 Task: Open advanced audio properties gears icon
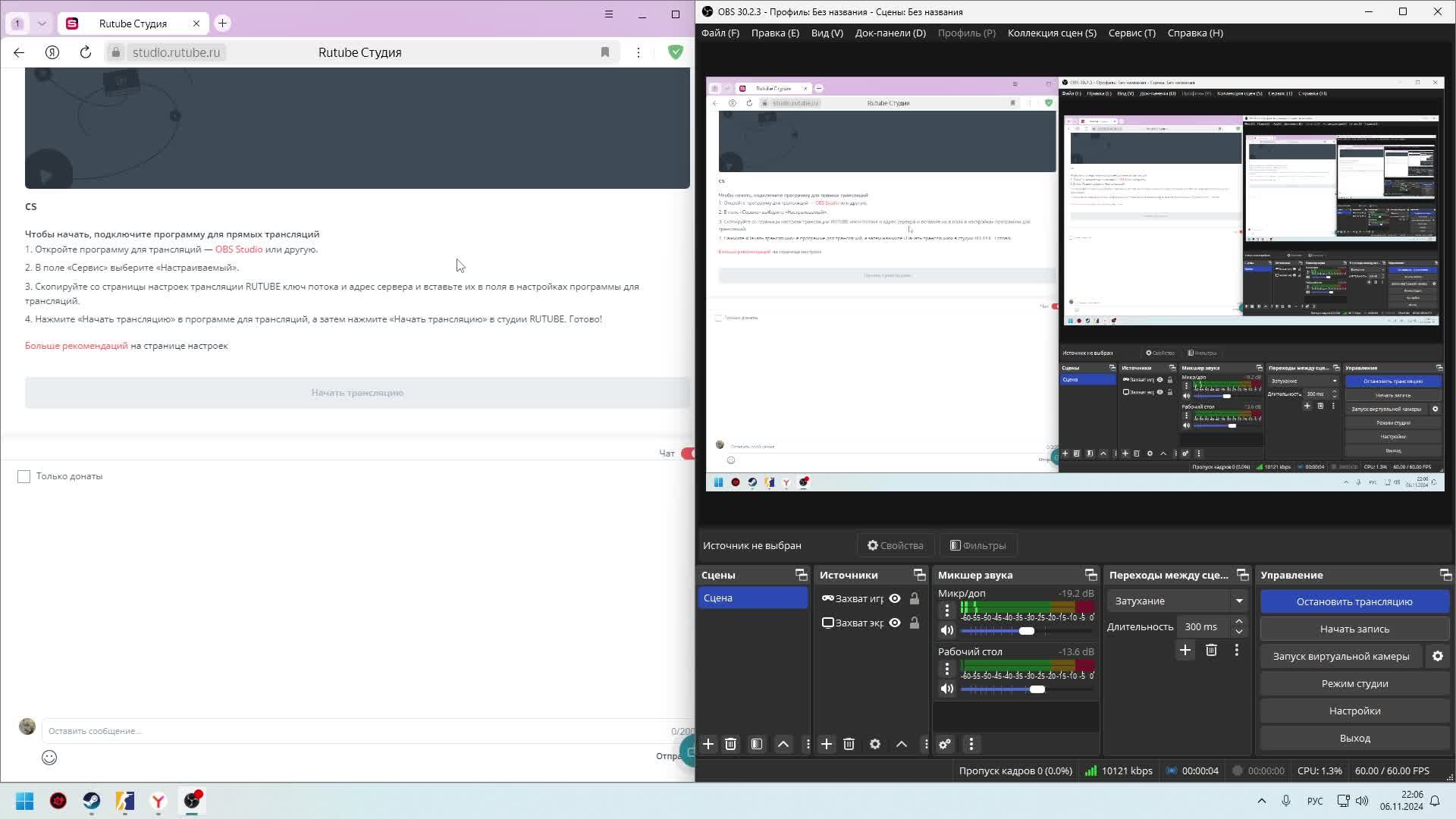tap(945, 744)
